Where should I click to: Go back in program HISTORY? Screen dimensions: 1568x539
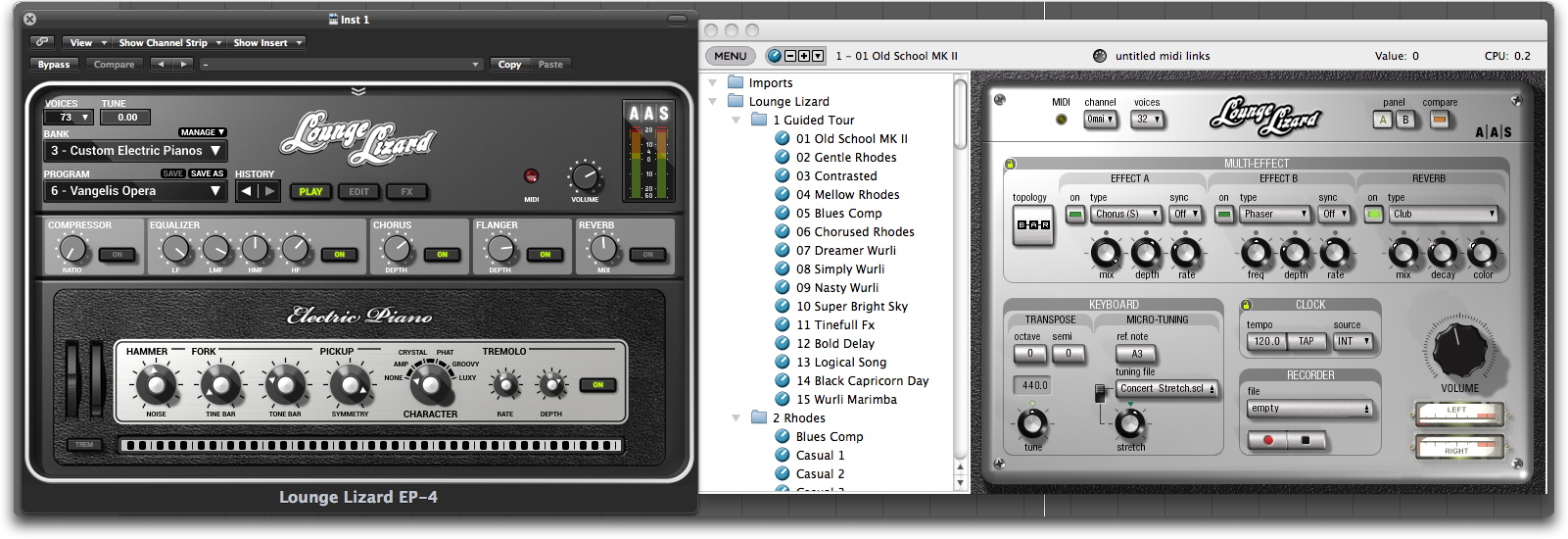(247, 191)
